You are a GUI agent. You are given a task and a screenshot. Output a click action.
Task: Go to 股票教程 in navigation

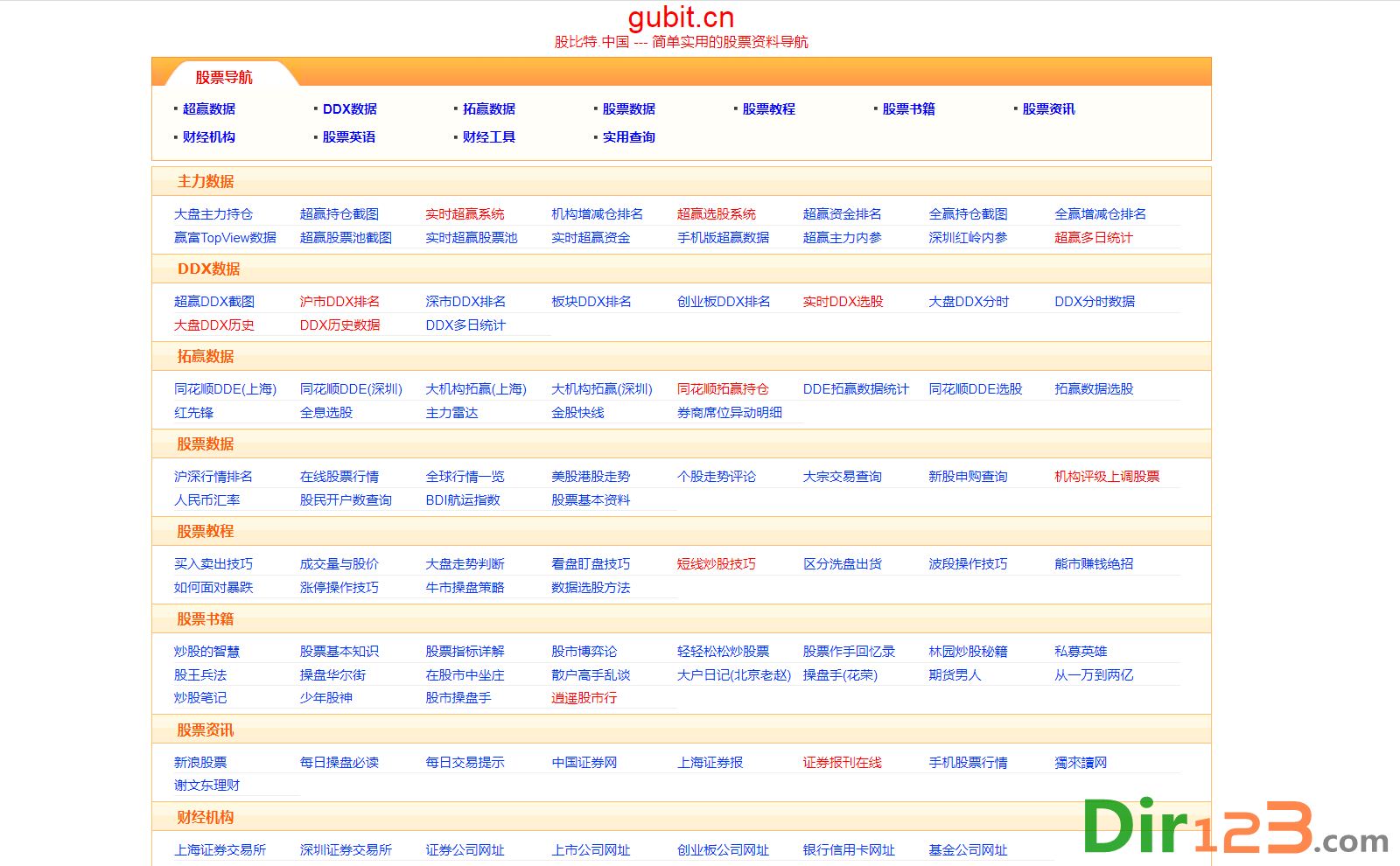pyautogui.click(x=769, y=109)
